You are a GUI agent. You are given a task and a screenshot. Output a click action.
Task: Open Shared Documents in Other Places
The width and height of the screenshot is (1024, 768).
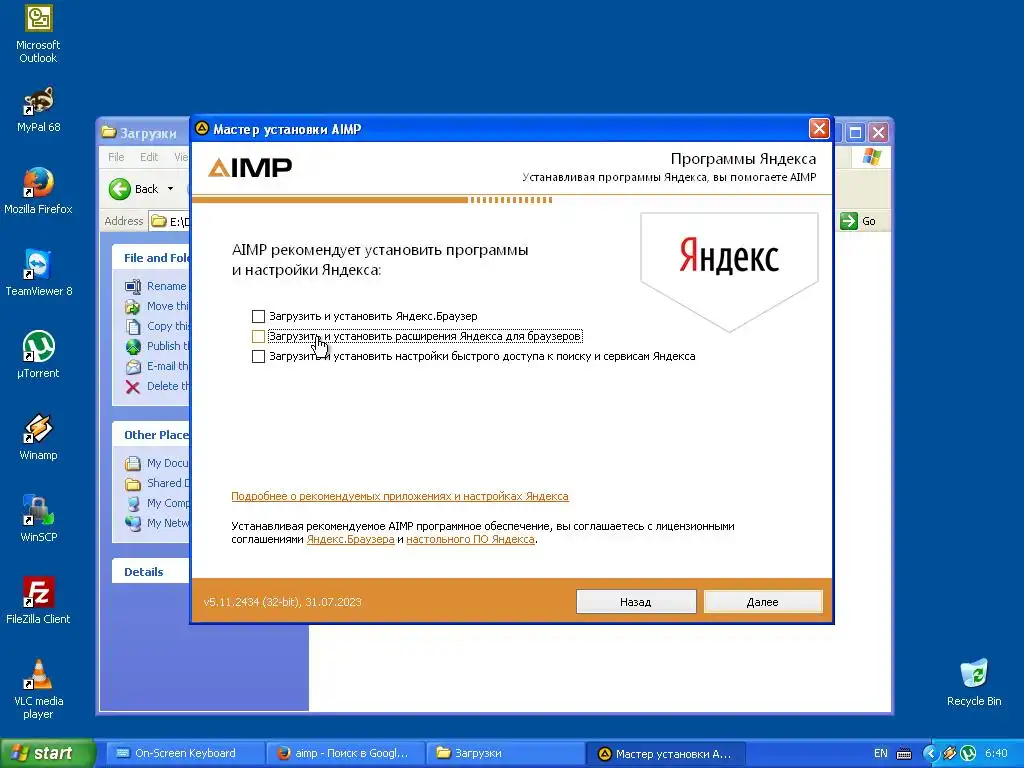click(157, 483)
